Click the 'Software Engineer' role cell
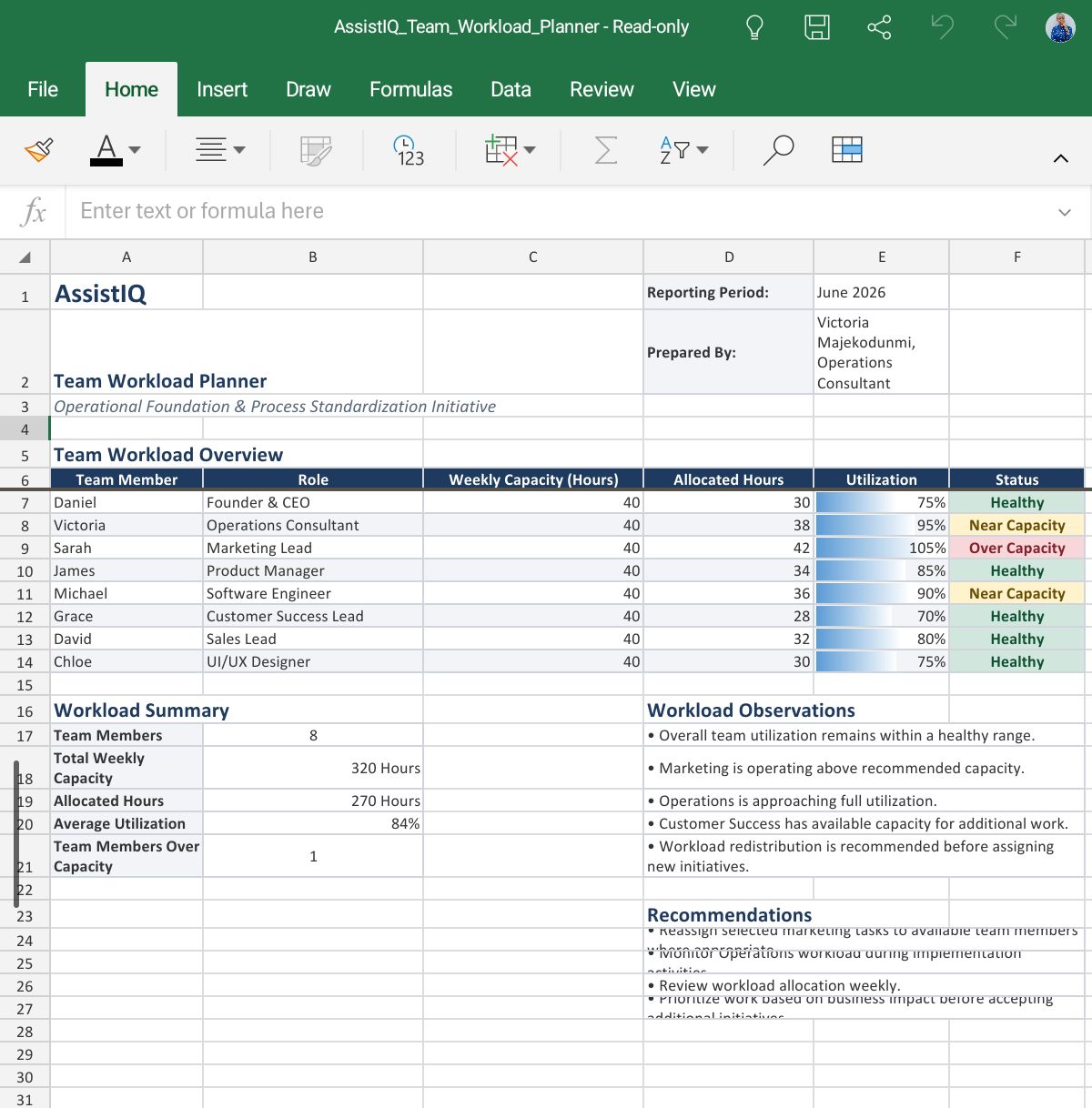Viewport: 1092px width, 1108px height. tap(313, 593)
